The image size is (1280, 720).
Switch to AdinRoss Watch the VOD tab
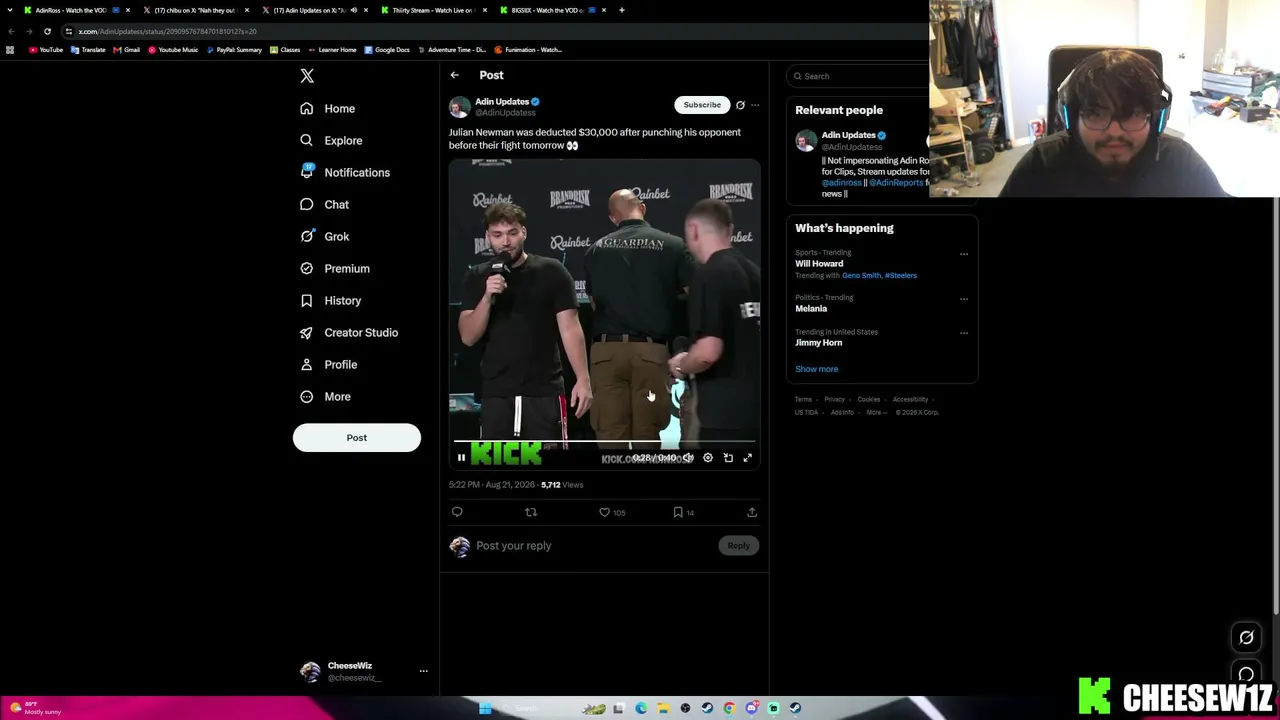click(x=76, y=10)
